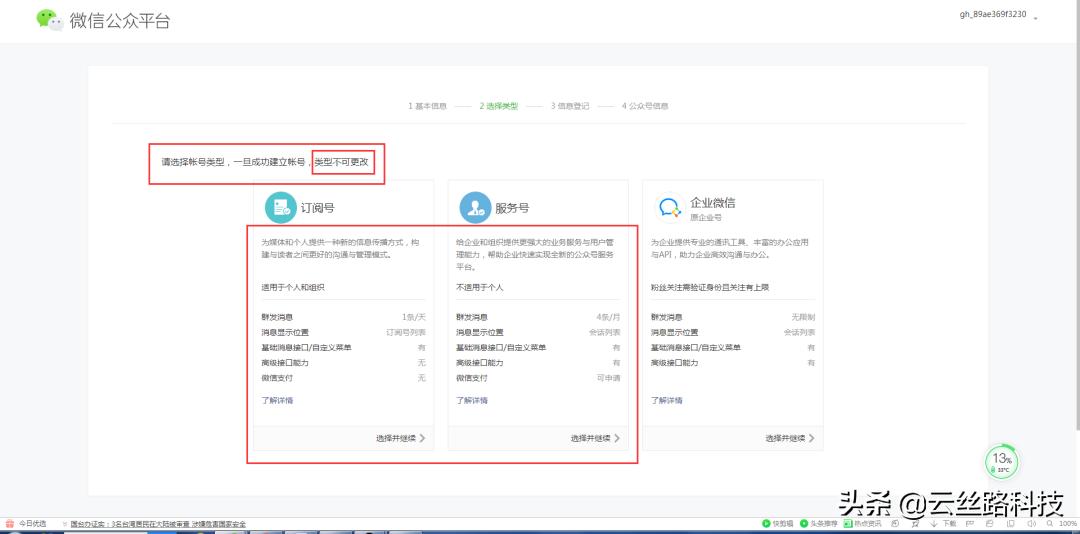
Task: Open the 国台办证实 news headline link
Action: (158, 524)
